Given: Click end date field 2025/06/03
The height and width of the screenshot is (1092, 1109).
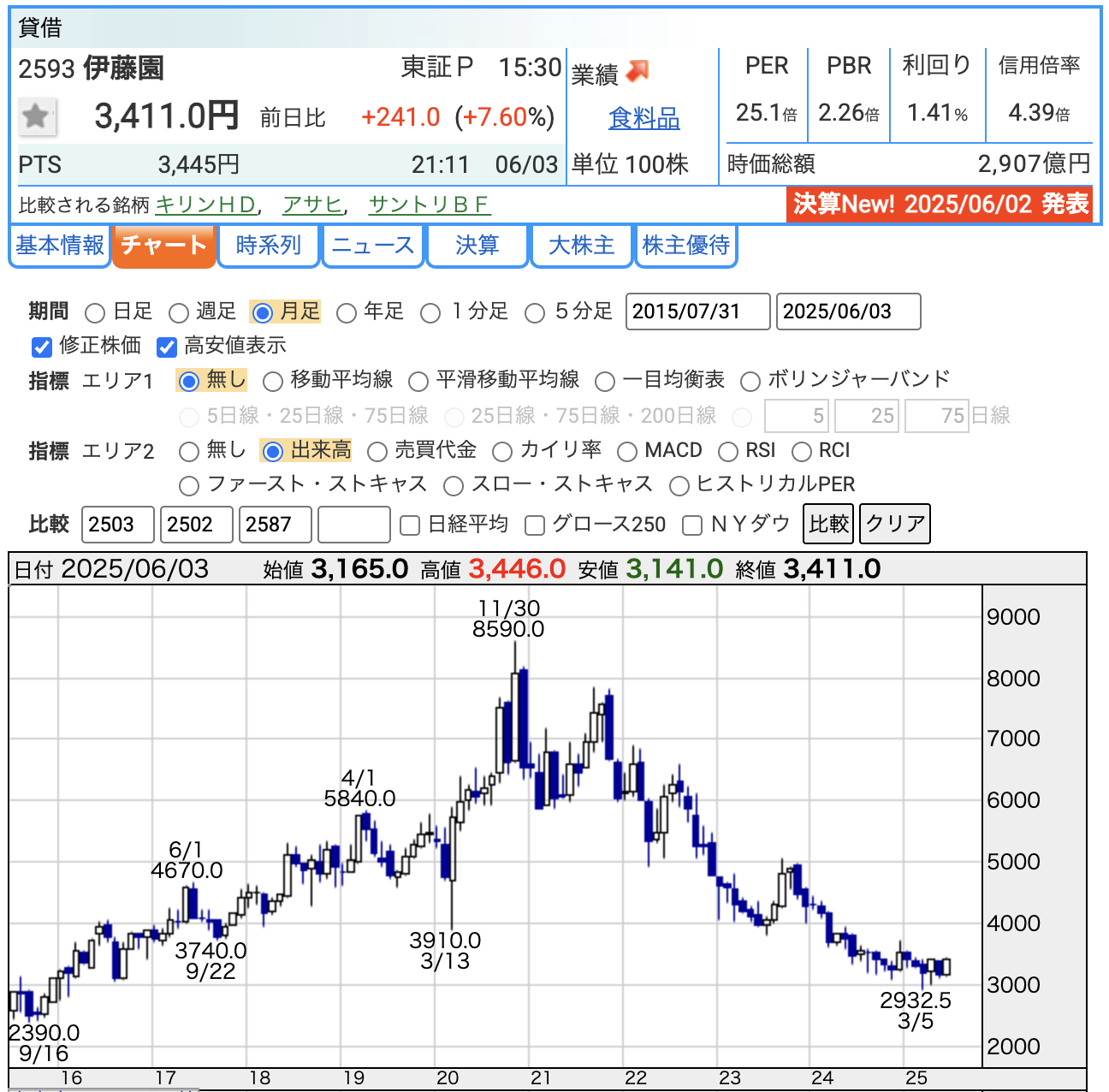Looking at the screenshot, I should pos(849,312).
